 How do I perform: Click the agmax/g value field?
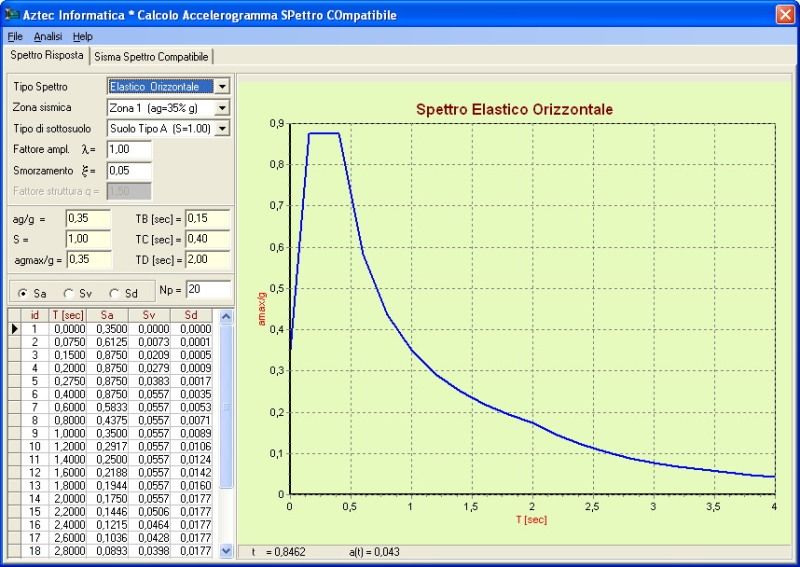88,259
